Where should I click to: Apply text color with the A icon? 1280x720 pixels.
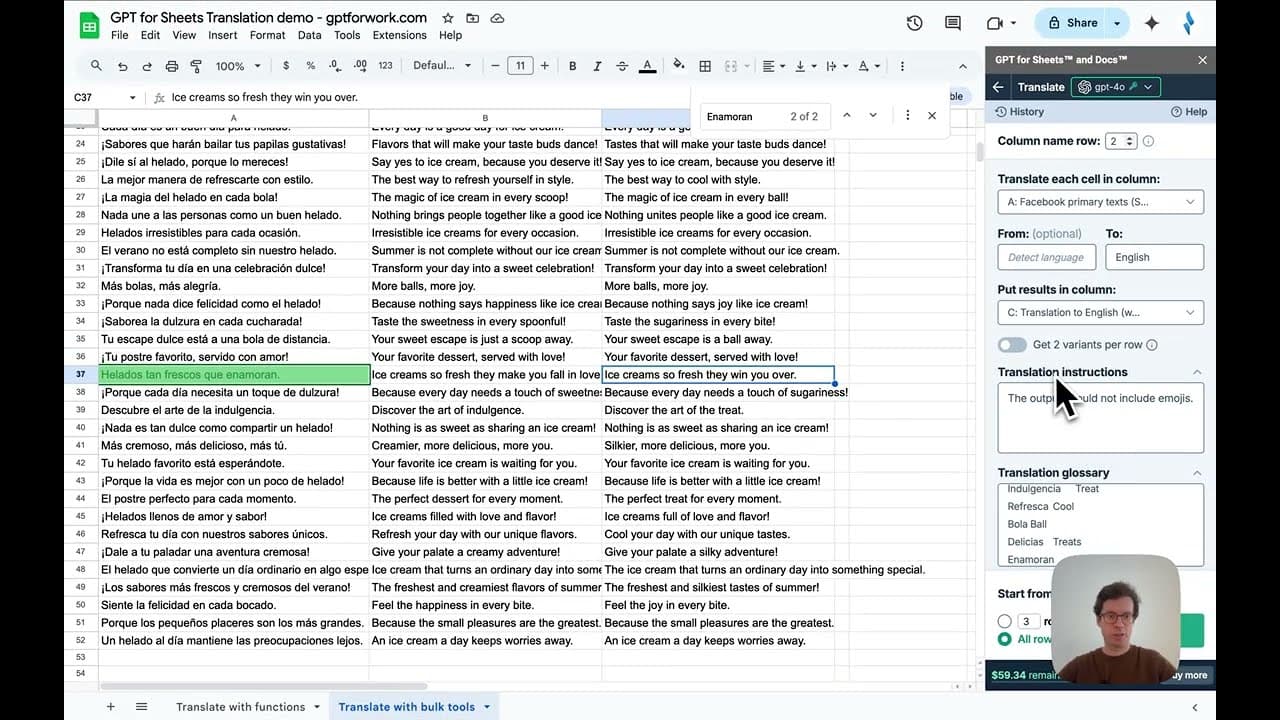click(648, 66)
